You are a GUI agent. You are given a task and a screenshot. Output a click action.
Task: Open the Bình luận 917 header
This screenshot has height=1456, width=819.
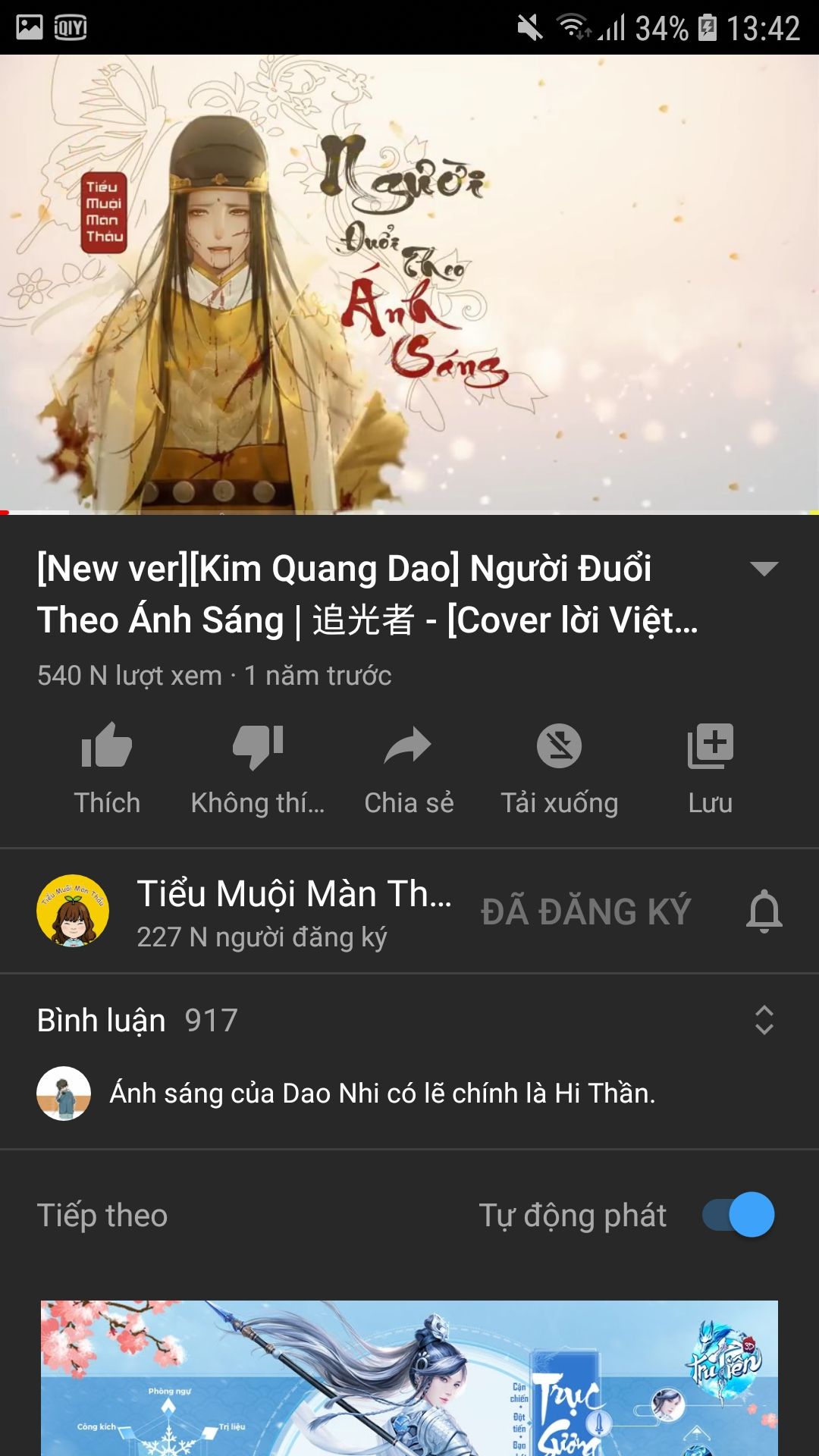point(137,1021)
